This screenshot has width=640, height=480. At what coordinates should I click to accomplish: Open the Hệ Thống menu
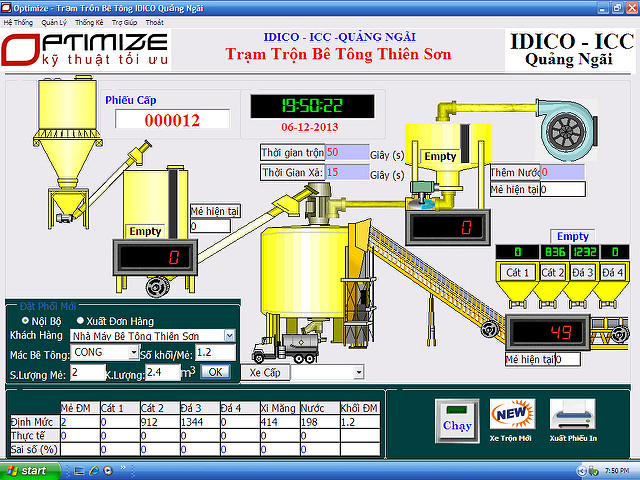[18, 23]
